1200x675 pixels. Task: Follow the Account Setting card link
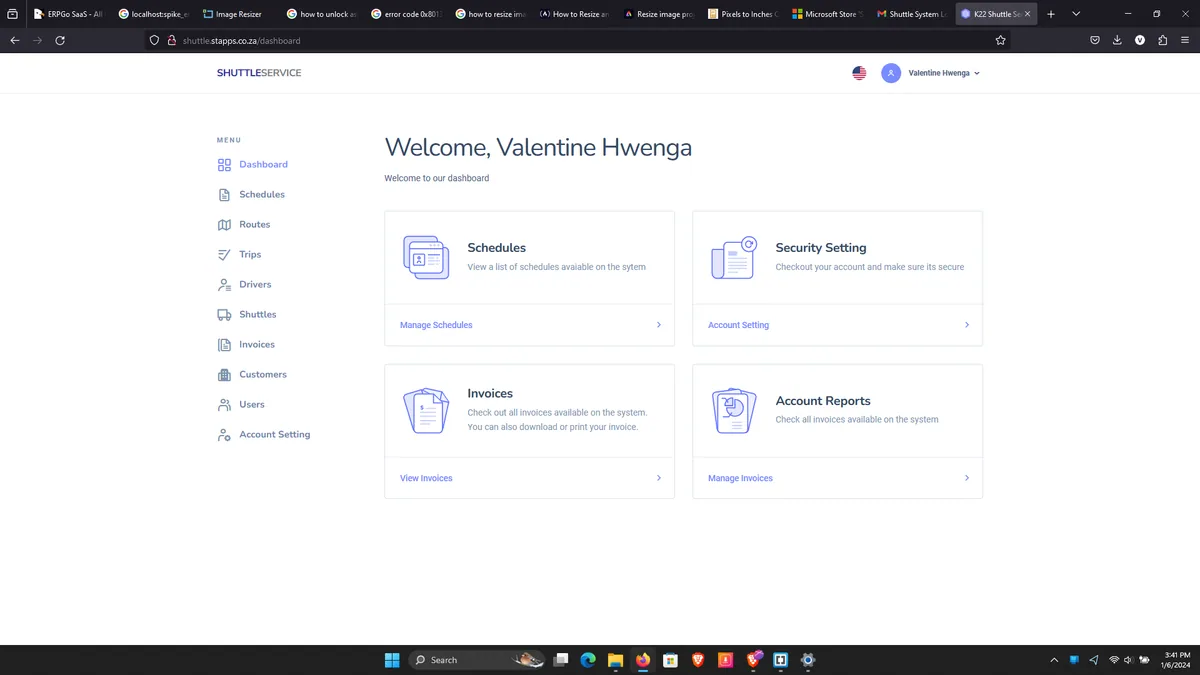point(738,325)
